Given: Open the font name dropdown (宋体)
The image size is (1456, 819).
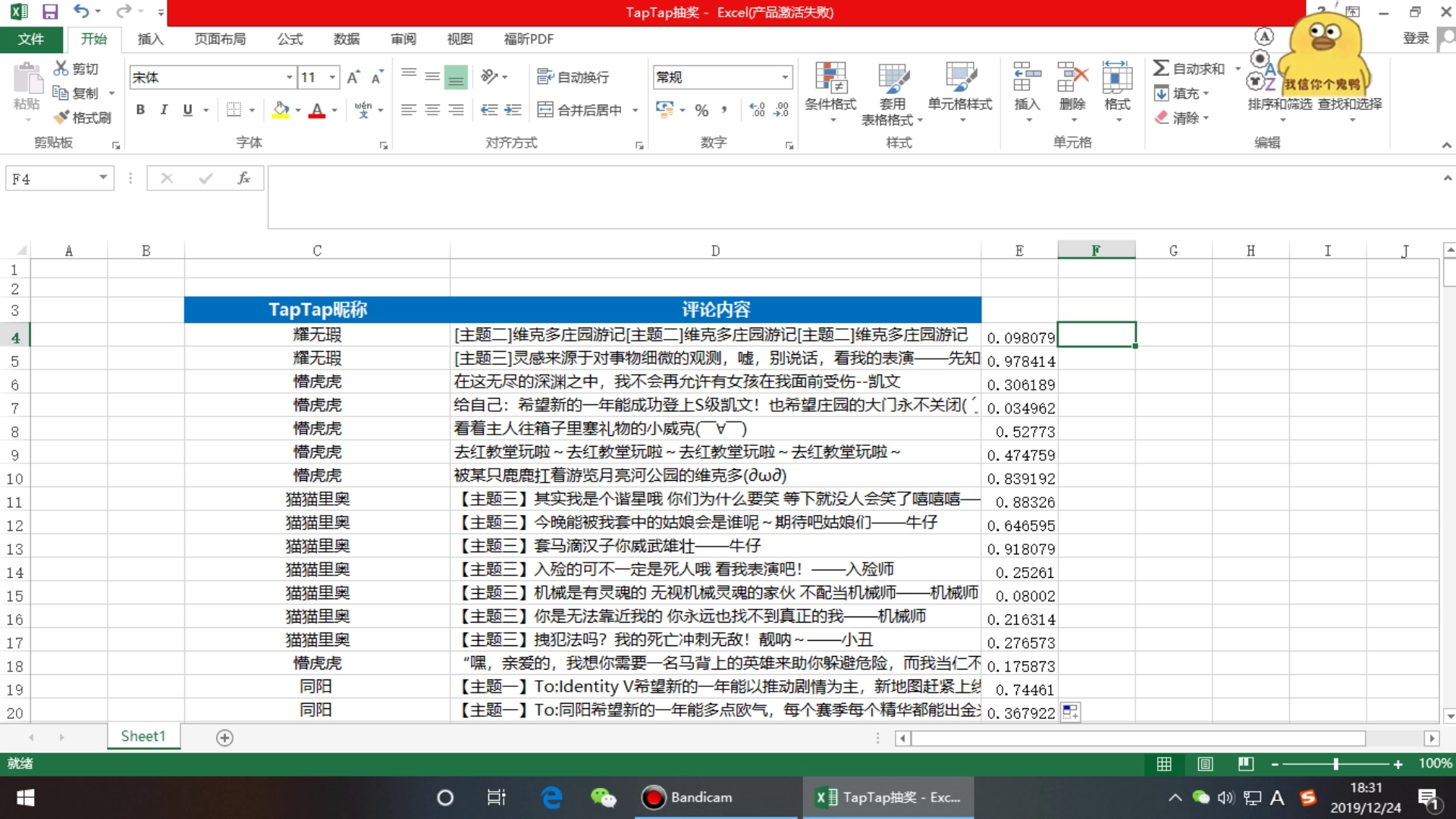Looking at the screenshot, I should point(289,77).
